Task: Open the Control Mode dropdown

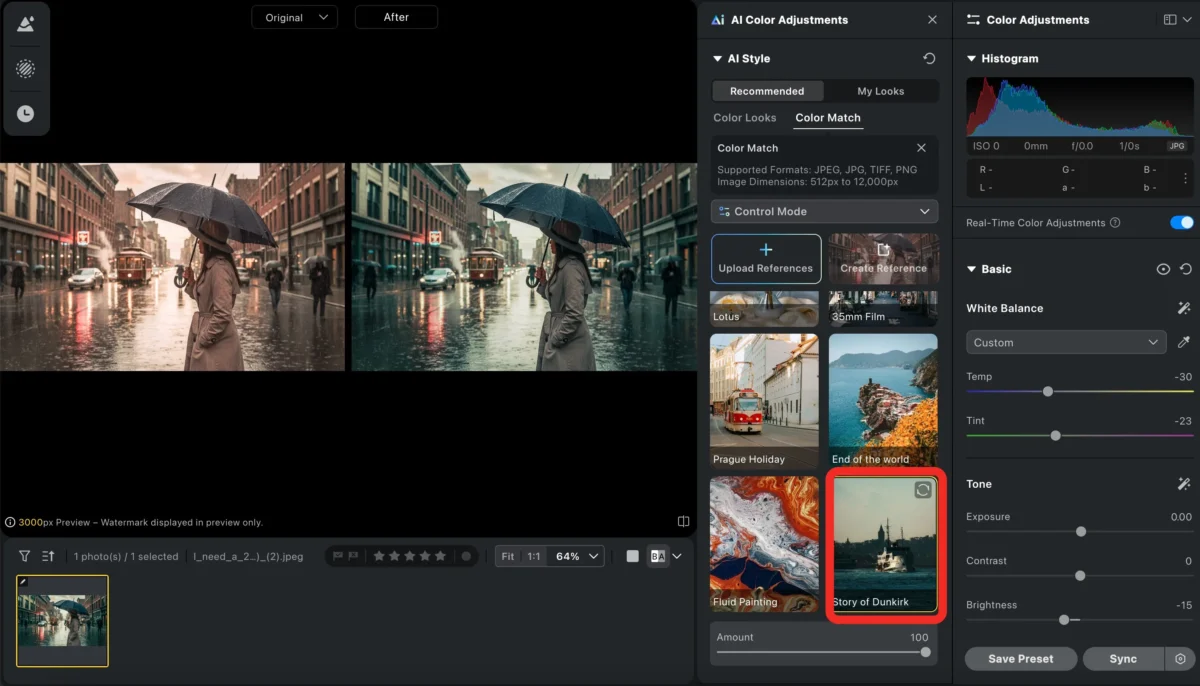Action: pos(824,212)
